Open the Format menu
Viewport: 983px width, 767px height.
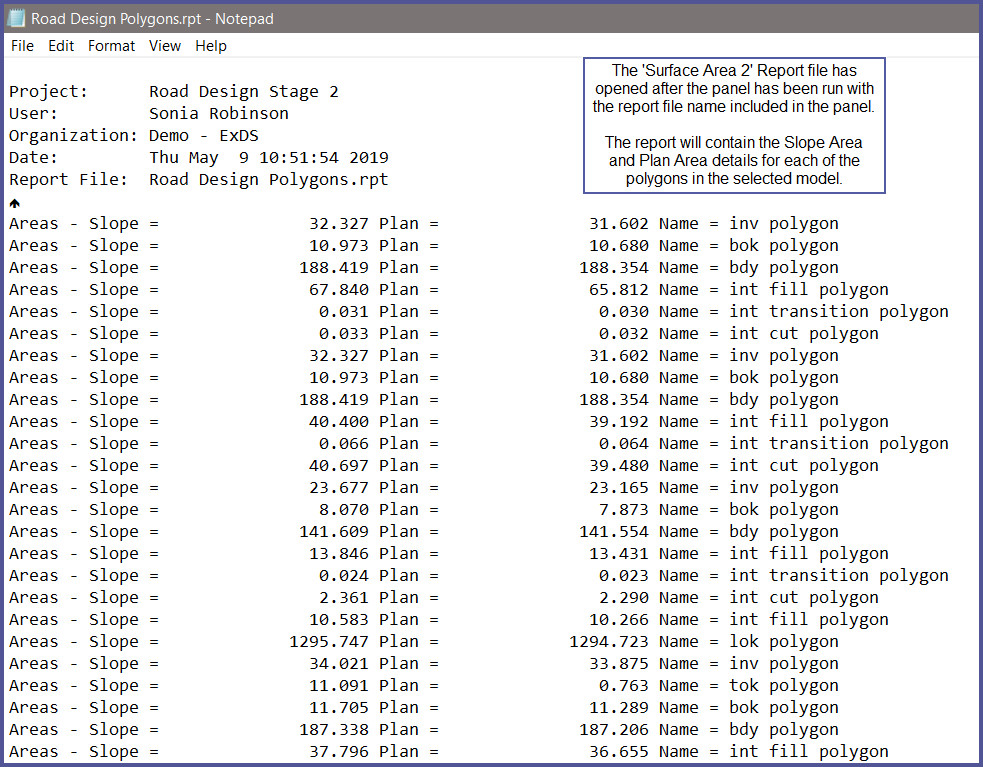pyautogui.click(x=111, y=46)
